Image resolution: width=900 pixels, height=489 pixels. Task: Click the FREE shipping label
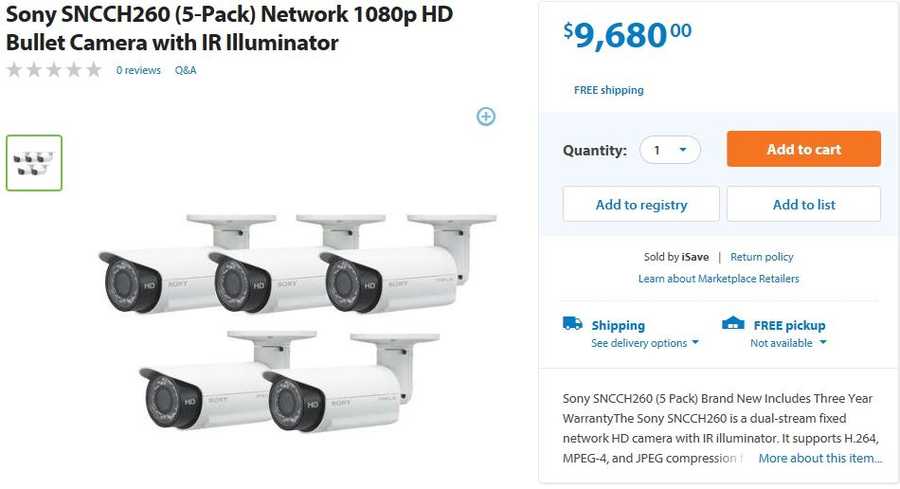608,90
